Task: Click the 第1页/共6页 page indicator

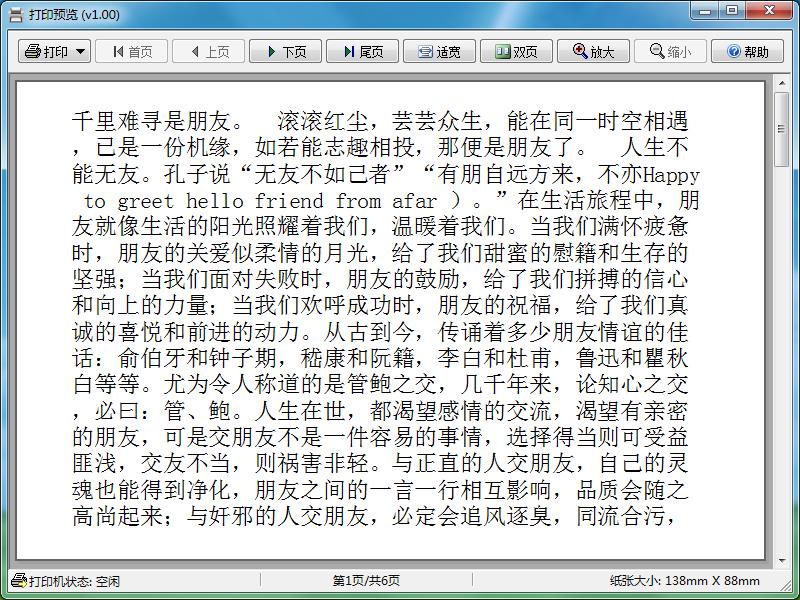Action: click(366, 581)
